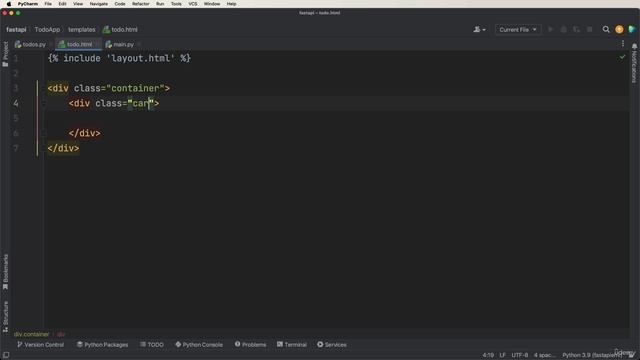
Task: Open the Version Control tool window
Action: (x=40, y=344)
